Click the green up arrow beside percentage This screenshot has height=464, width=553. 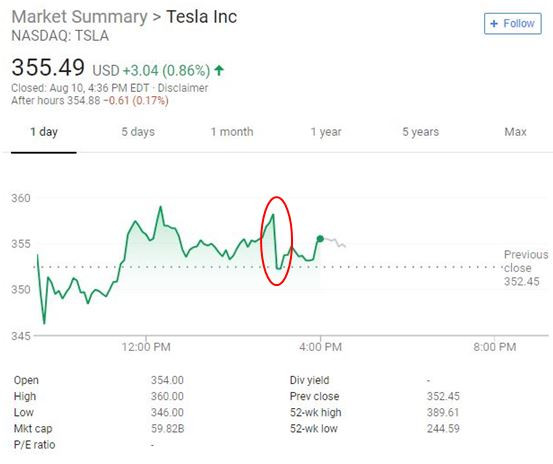click(x=219, y=70)
